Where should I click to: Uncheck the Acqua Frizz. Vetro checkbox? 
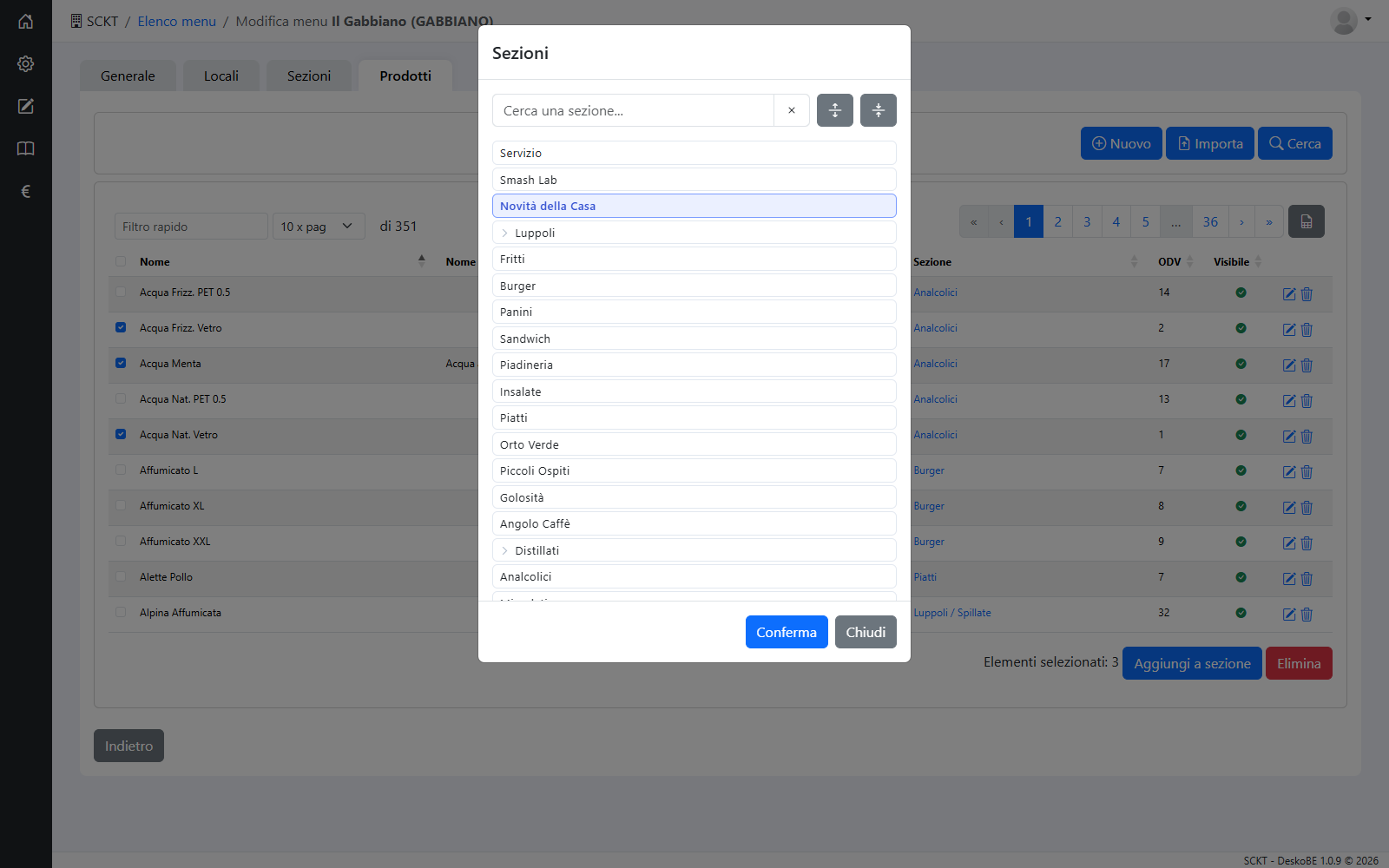(x=121, y=327)
